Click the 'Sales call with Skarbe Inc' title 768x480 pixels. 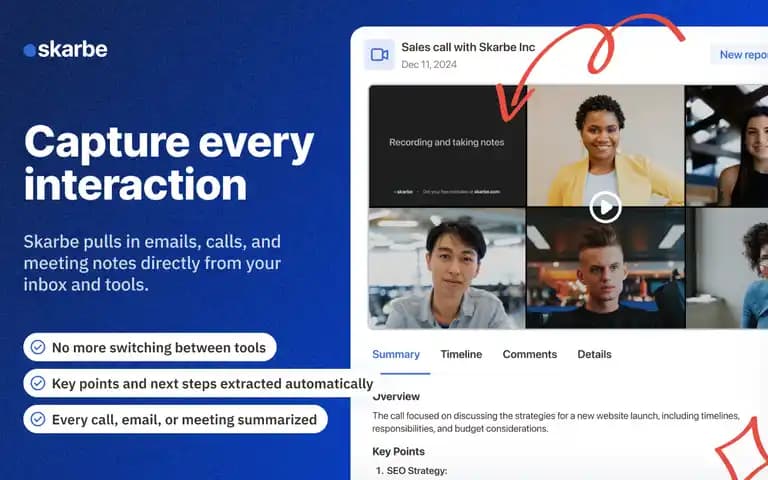click(x=468, y=47)
